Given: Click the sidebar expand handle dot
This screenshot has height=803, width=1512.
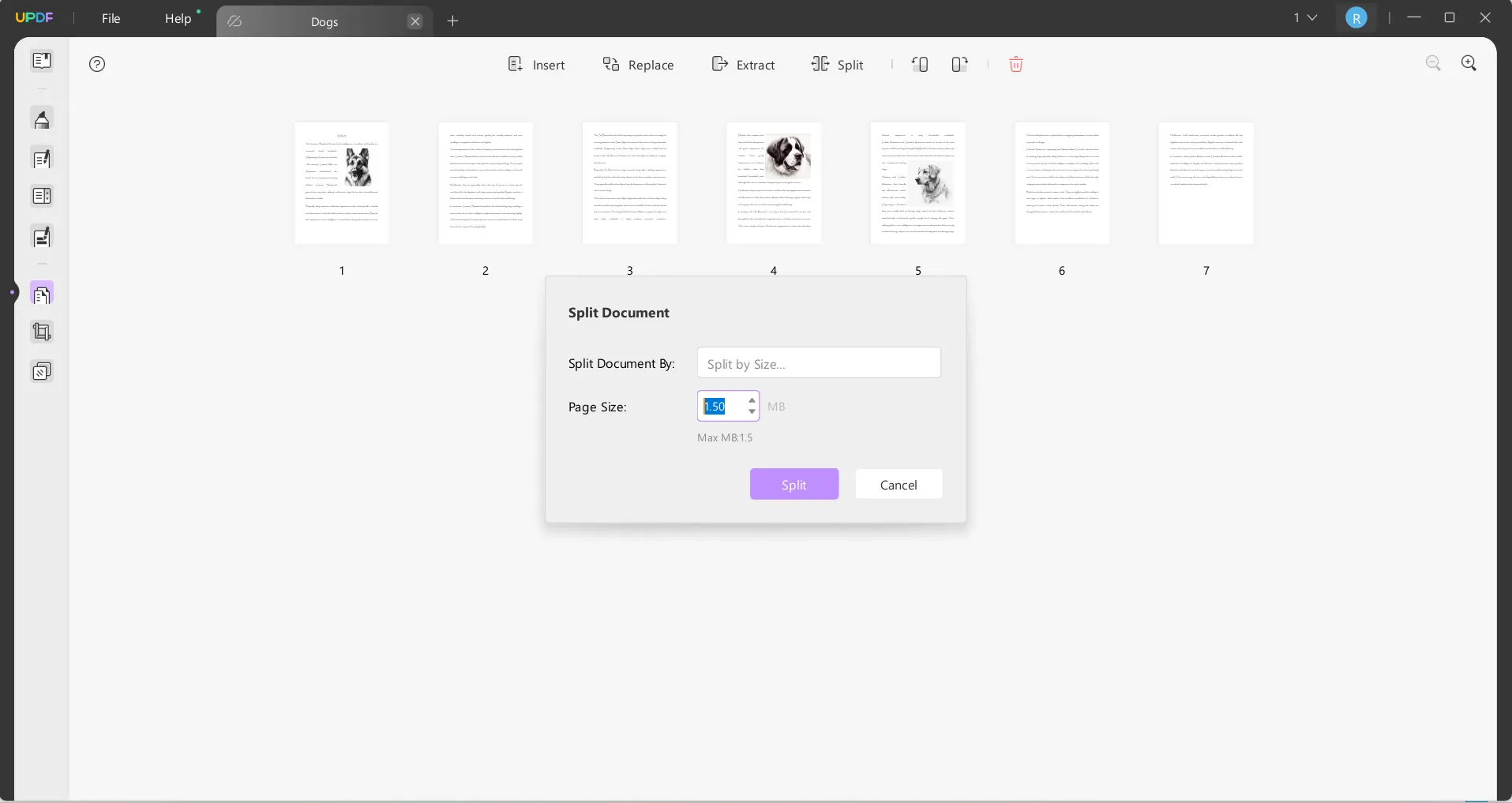Looking at the screenshot, I should (13, 293).
